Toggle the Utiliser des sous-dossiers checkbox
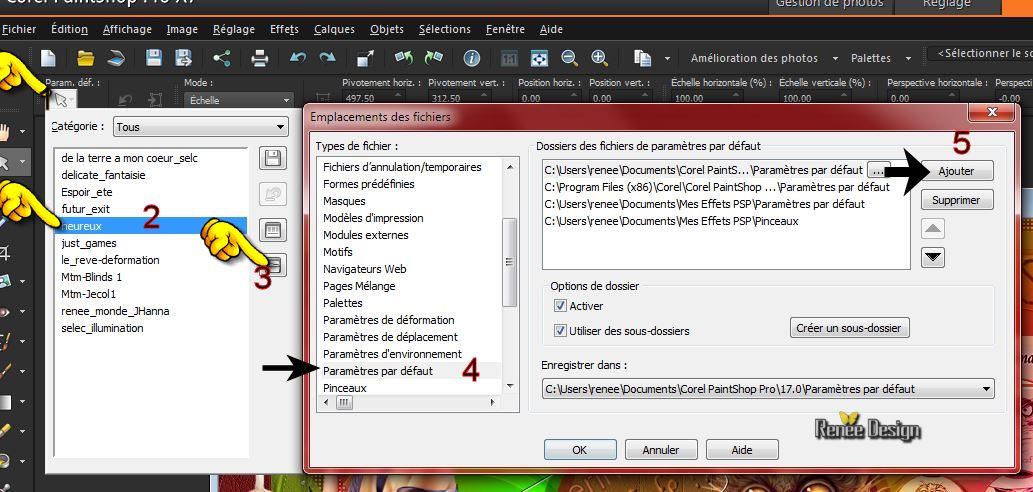Image resolution: width=1033 pixels, height=492 pixels. coord(560,331)
